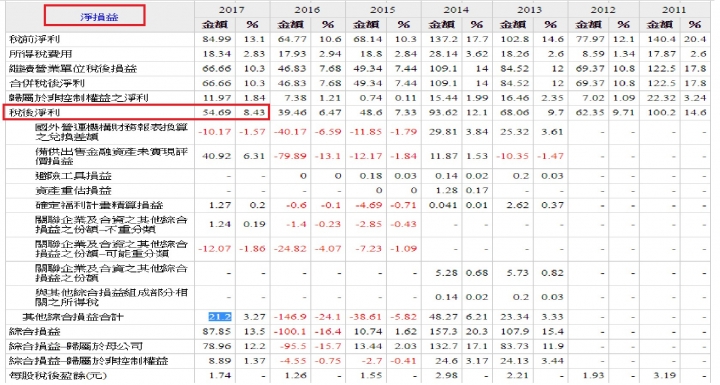
Task: Click the 繼續營業單位稅後損益 row label
Action: 73,69
